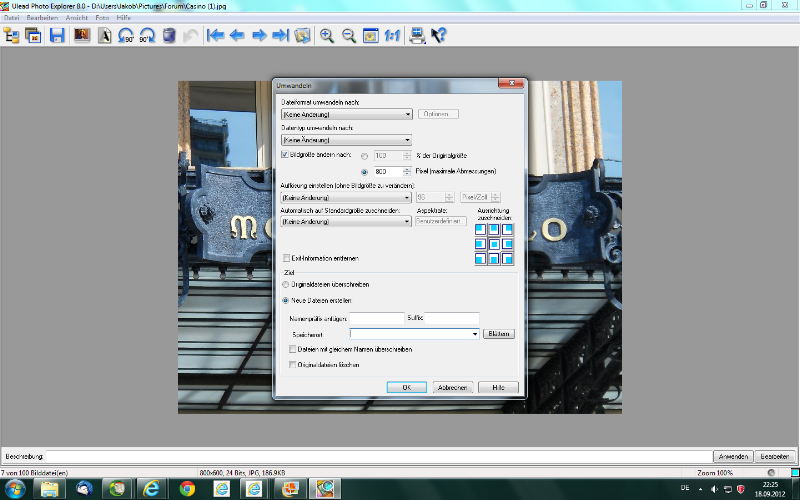800x500 pixels.
Task: Go to the last image arrow icon
Action: tap(281, 36)
